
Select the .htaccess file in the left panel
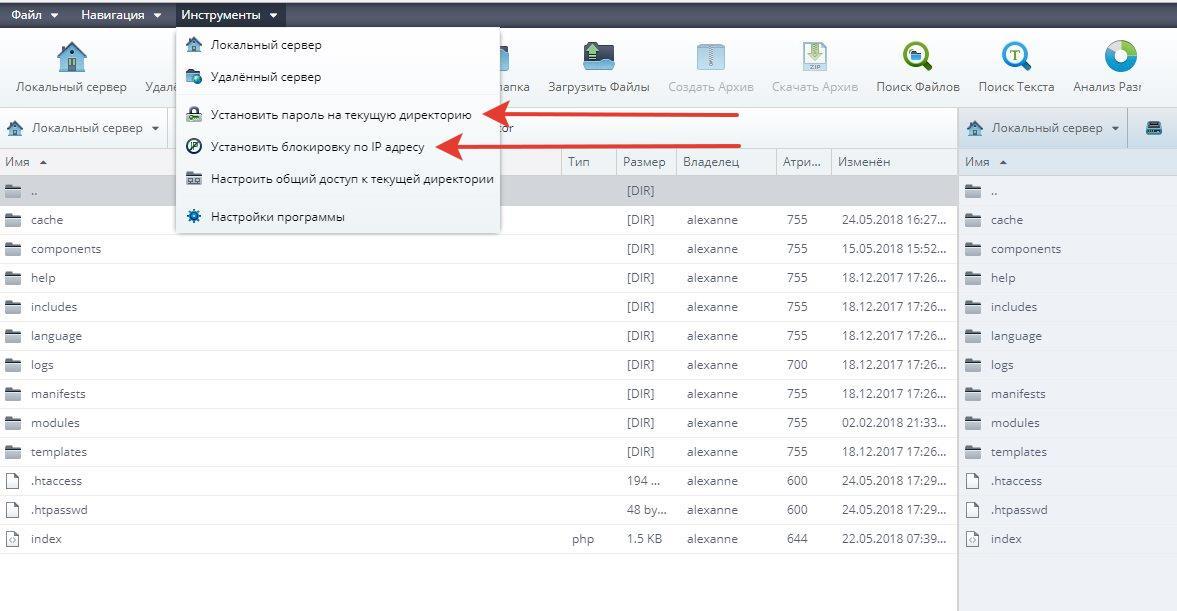pos(478,481)
